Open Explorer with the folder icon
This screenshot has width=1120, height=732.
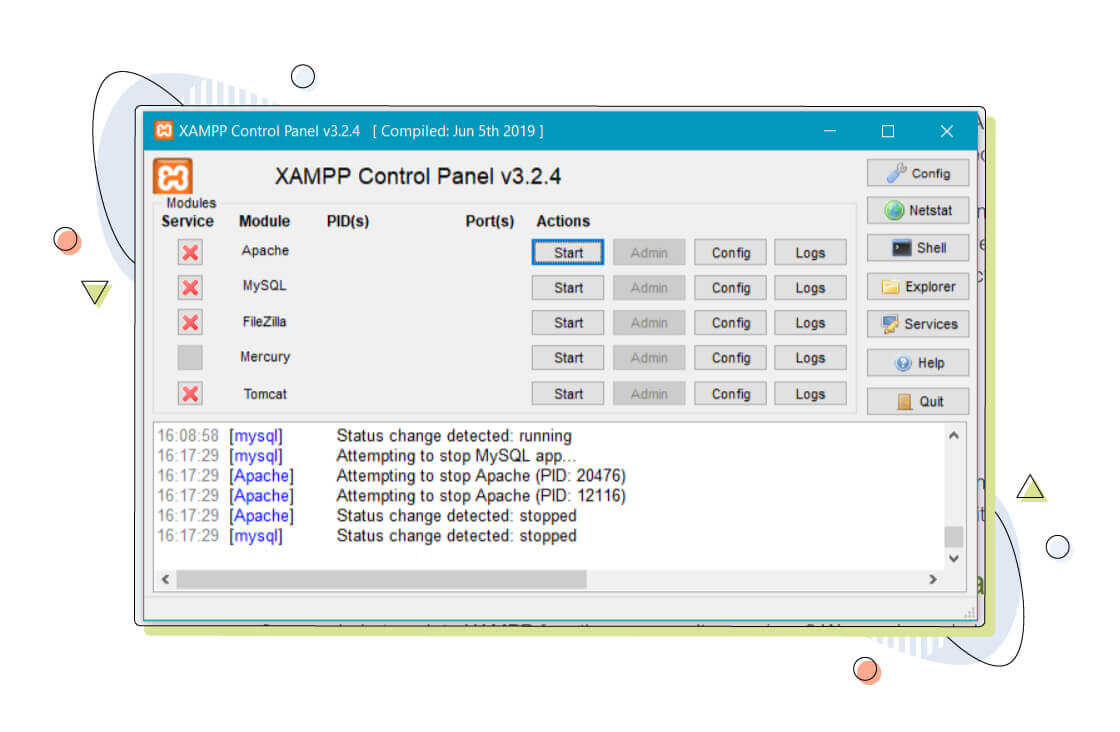tap(918, 286)
